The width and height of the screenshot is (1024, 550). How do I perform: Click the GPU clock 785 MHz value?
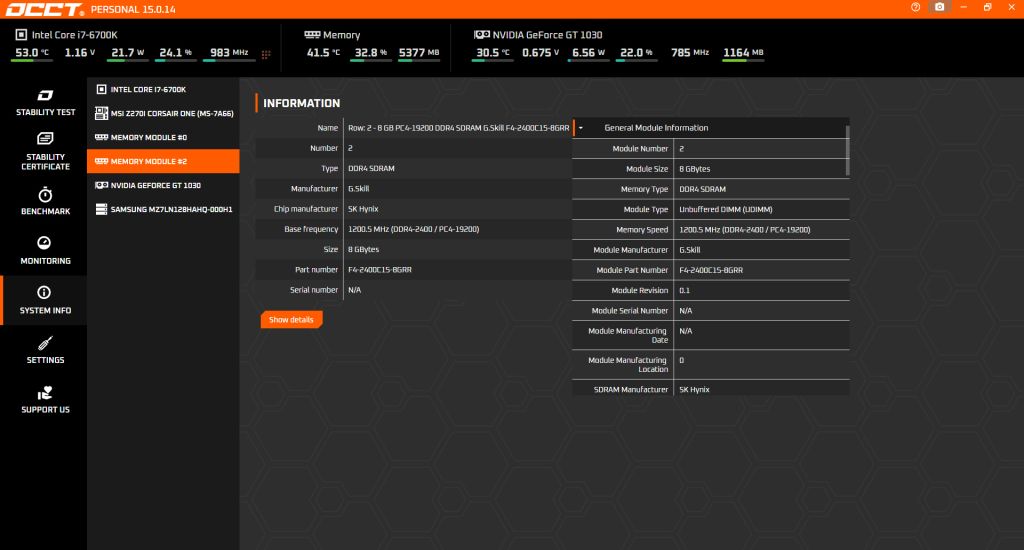(x=690, y=53)
